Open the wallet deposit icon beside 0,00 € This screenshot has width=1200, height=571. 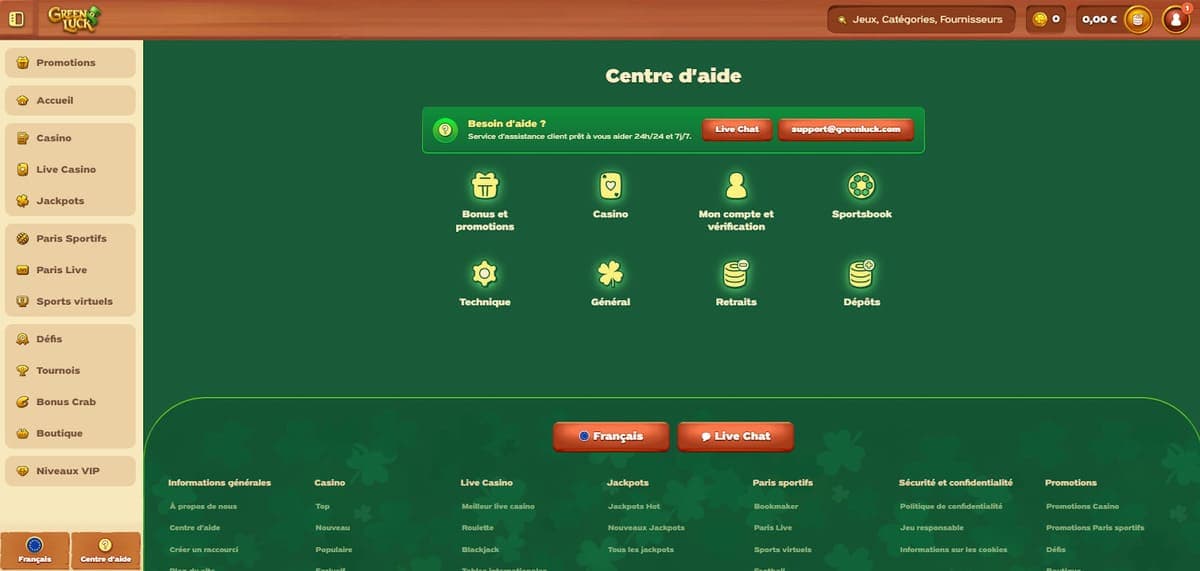click(1138, 19)
